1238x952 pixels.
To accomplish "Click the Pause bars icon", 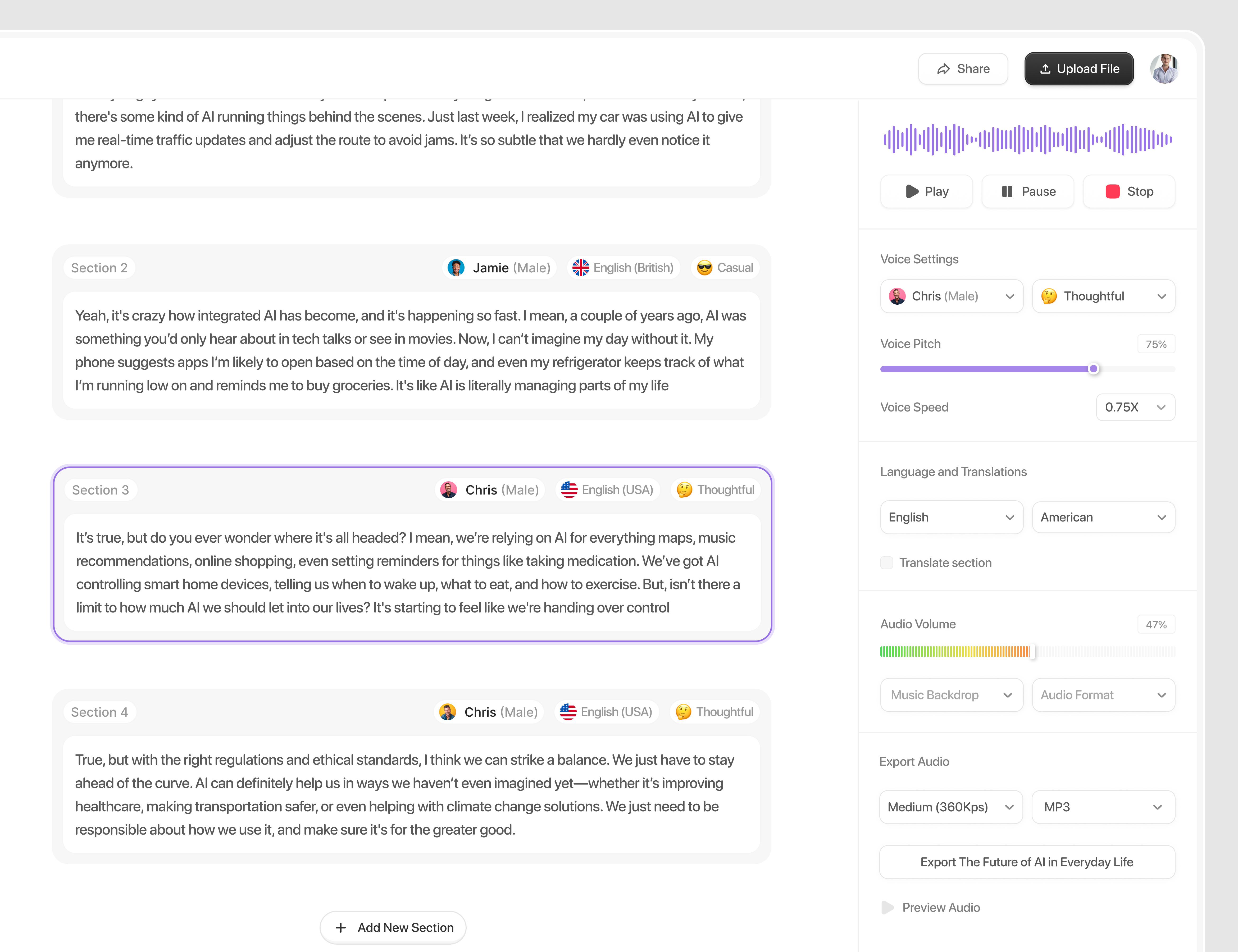I will click(x=1007, y=191).
